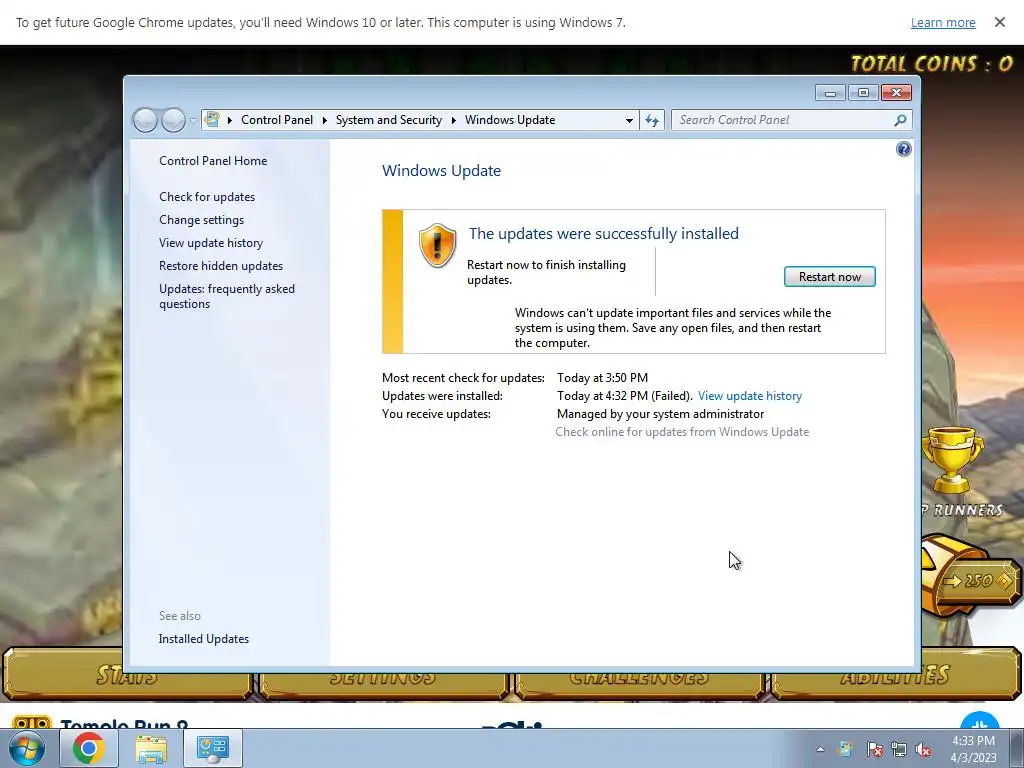
Task: Click the Control Panel icon in address bar
Action: click(212, 120)
